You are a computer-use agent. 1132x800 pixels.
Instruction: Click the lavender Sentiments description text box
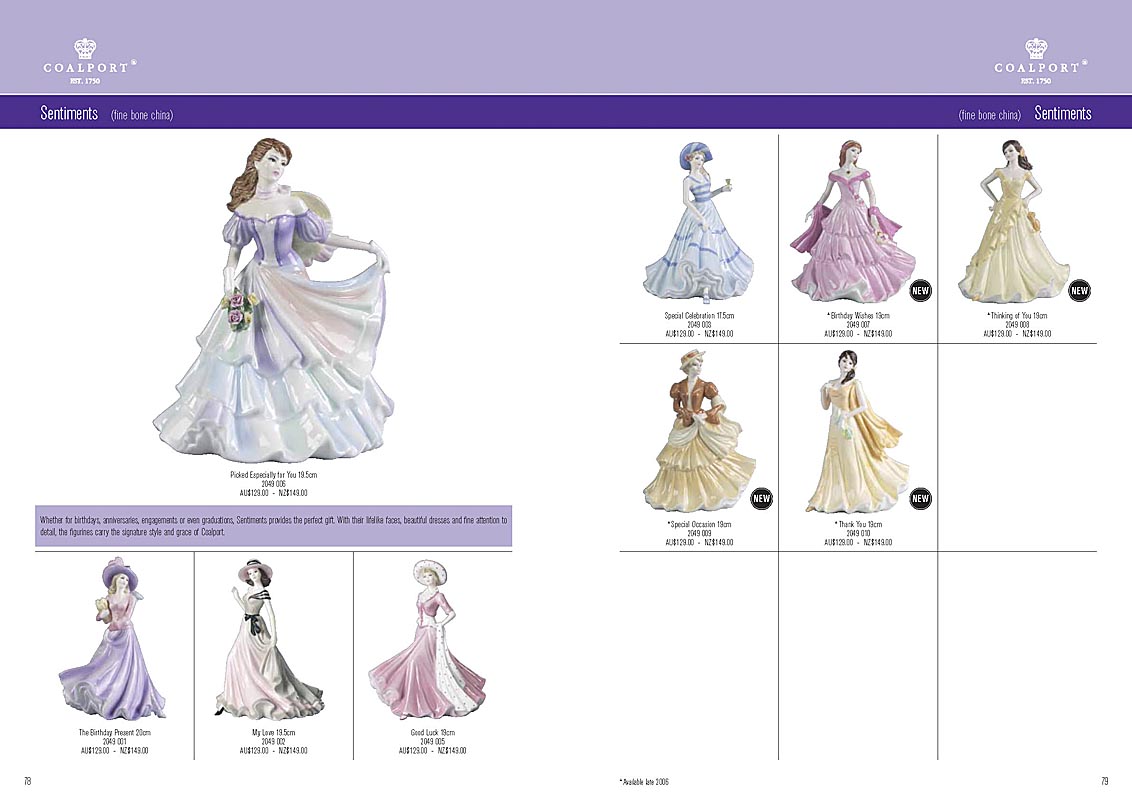tap(273, 526)
